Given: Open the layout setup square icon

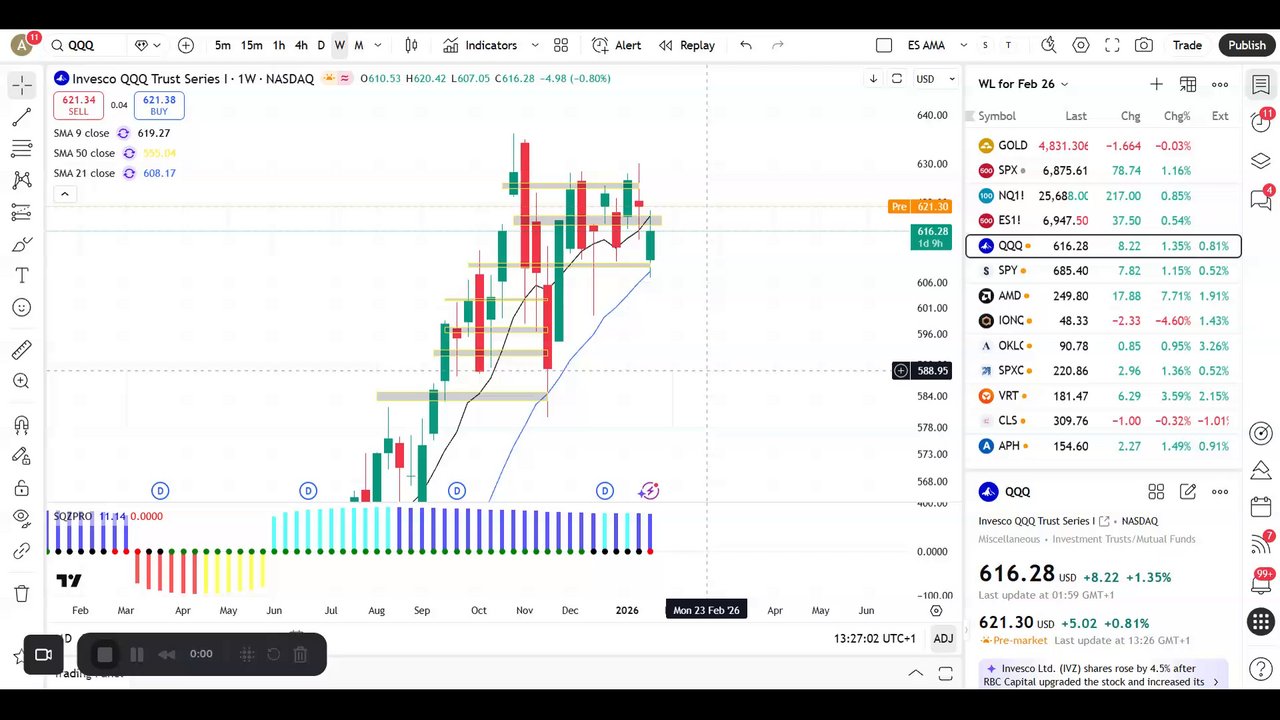Looking at the screenshot, I should [884, 45].
